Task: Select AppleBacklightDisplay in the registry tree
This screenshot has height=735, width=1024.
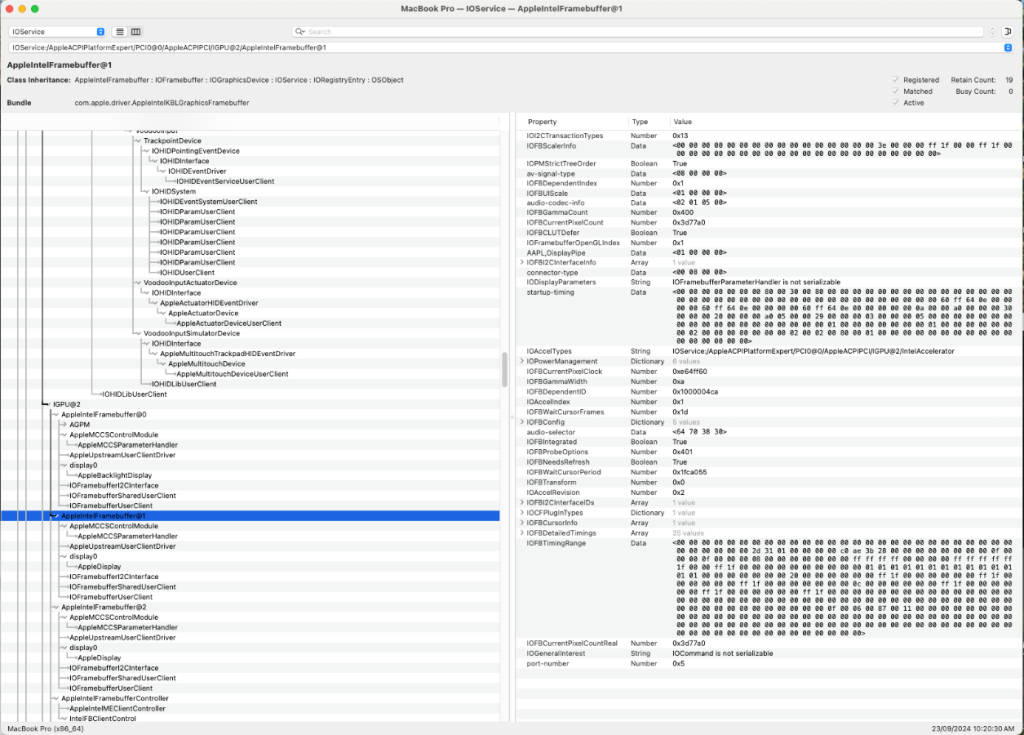Action: (115, 475)
